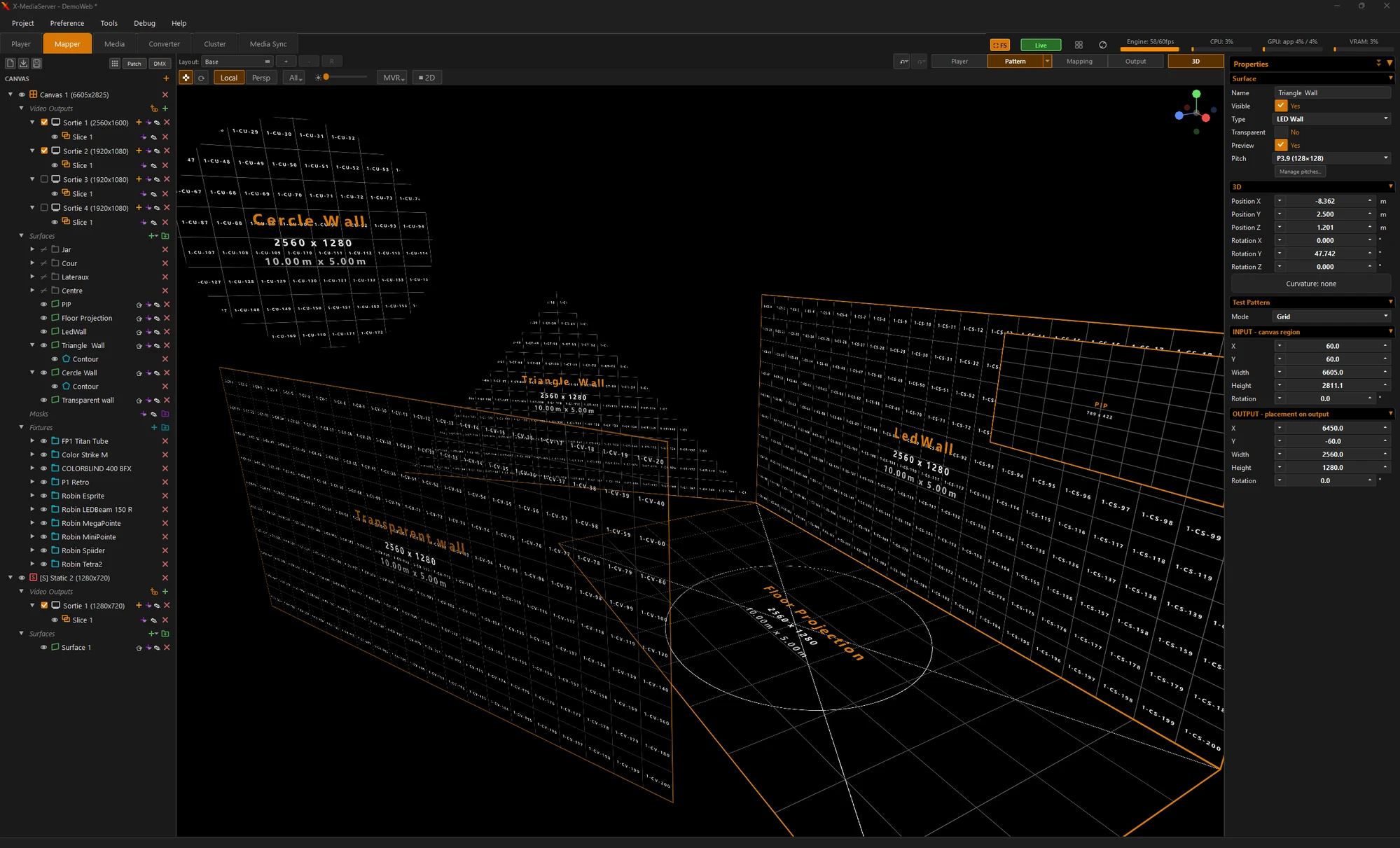Add slice to Sortie 1 output
Screen dimensions: 1400x848
139,123
